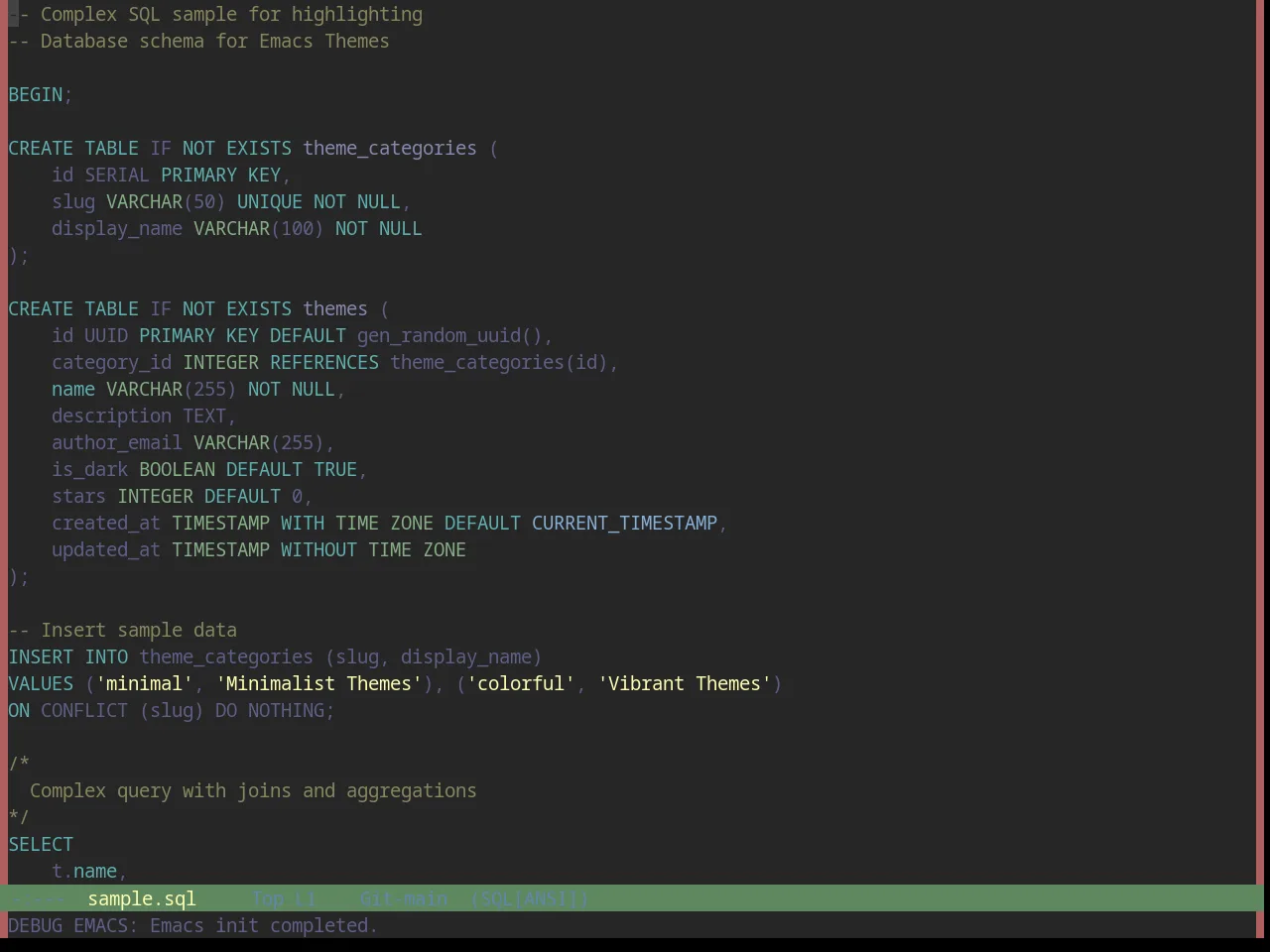This screenshot has height=952, width=1270.
Task: Click 'PRIMARY' on the id SERIAL line
Action: (x=198, y=176)
